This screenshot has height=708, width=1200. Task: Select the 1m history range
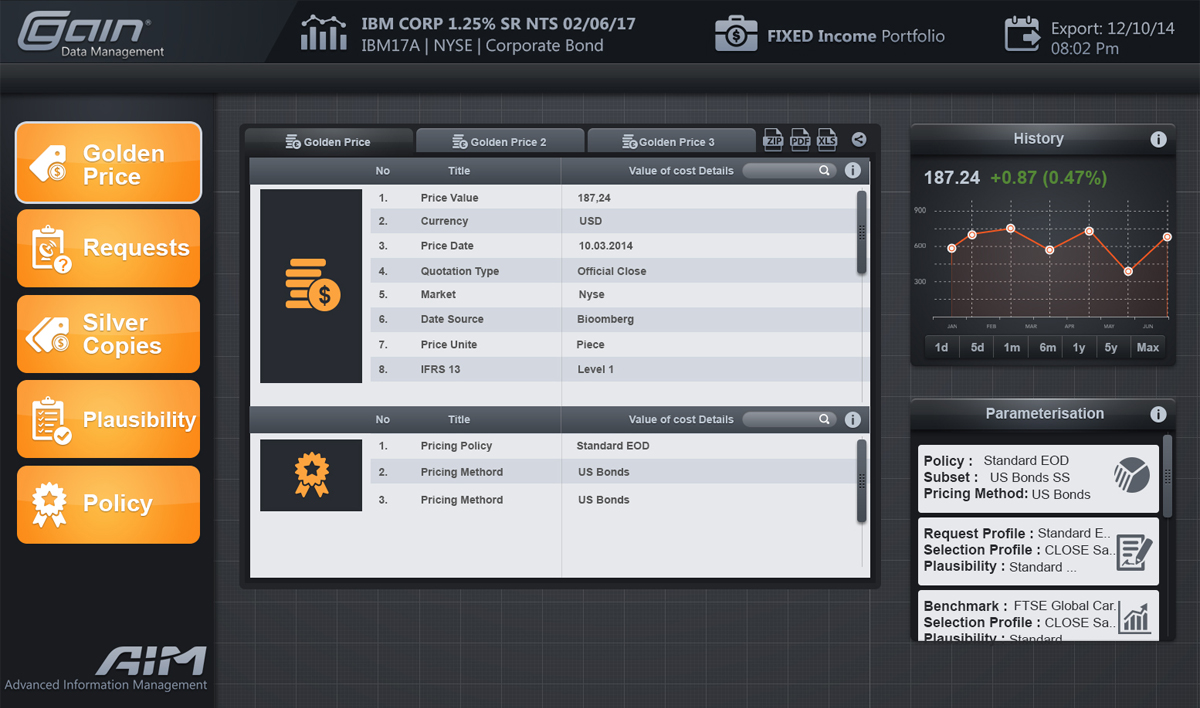[1012, 347]
